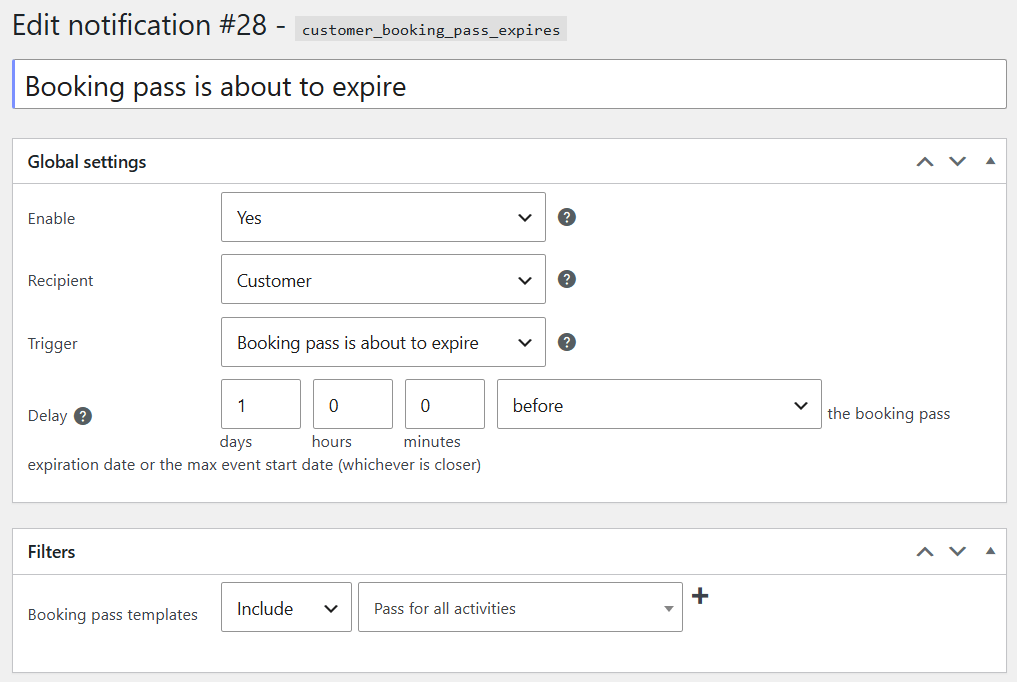Viewport: 1017px width, 682px height.
Task: Collapse the Filters panel
Action: (990, 551)
